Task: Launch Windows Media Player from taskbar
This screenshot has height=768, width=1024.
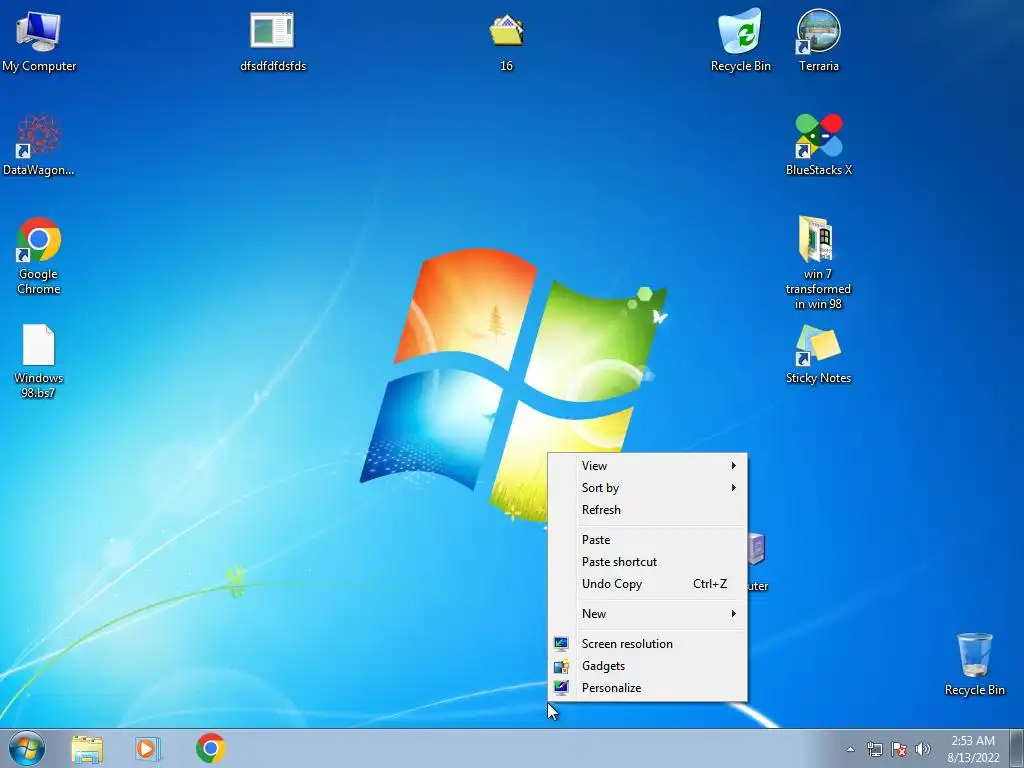Action: point(148,748)
